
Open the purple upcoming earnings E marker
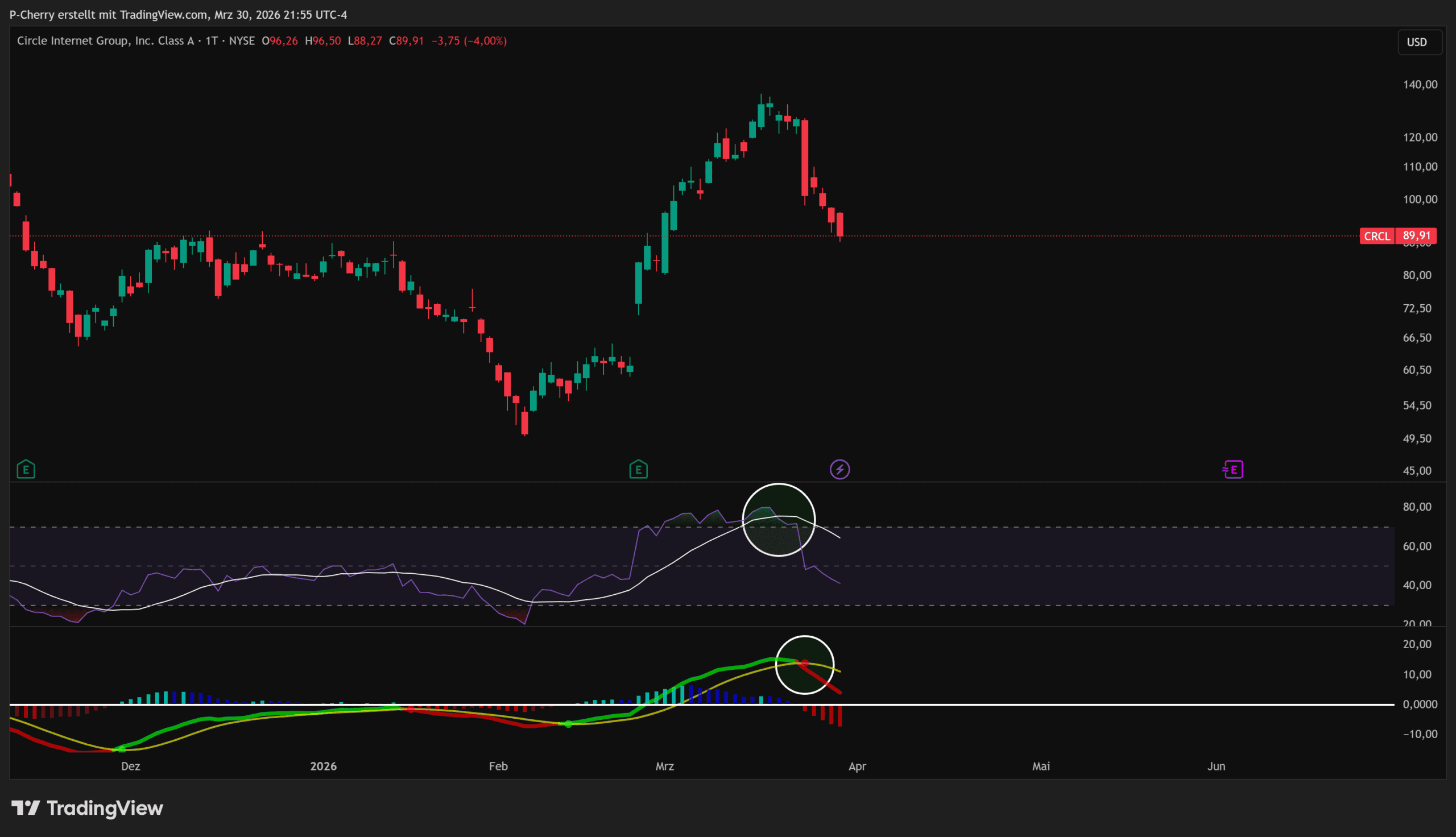pos(1233,470)
